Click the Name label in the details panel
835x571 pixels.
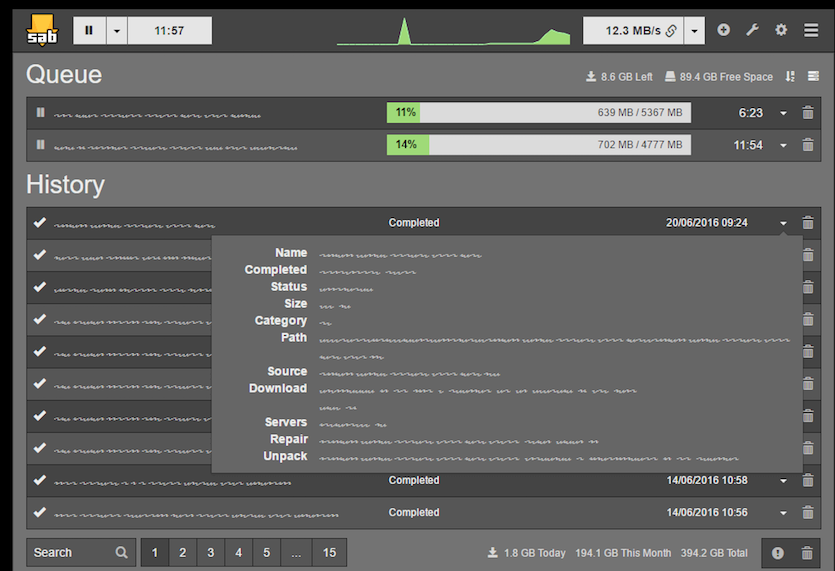point(291,252)
